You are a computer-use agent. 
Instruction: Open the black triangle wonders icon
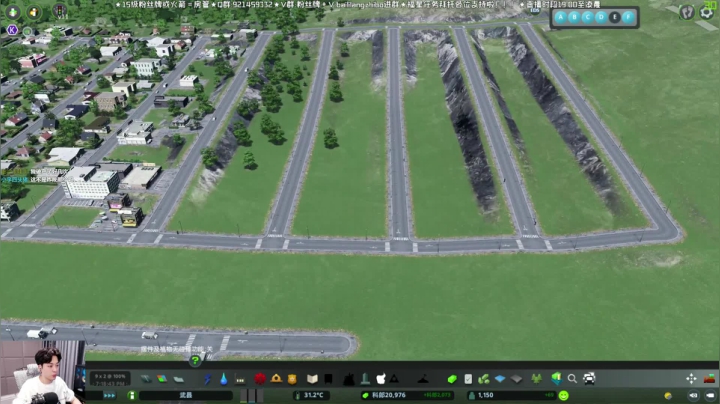click(394, 379)
